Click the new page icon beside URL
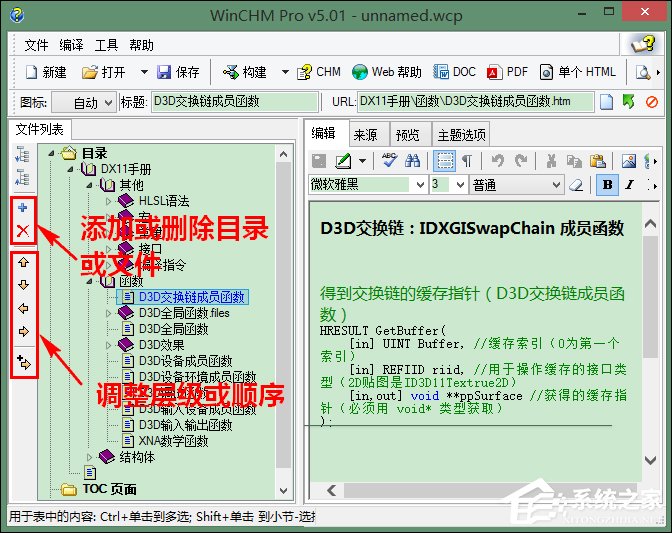 (x=606, y=102)
